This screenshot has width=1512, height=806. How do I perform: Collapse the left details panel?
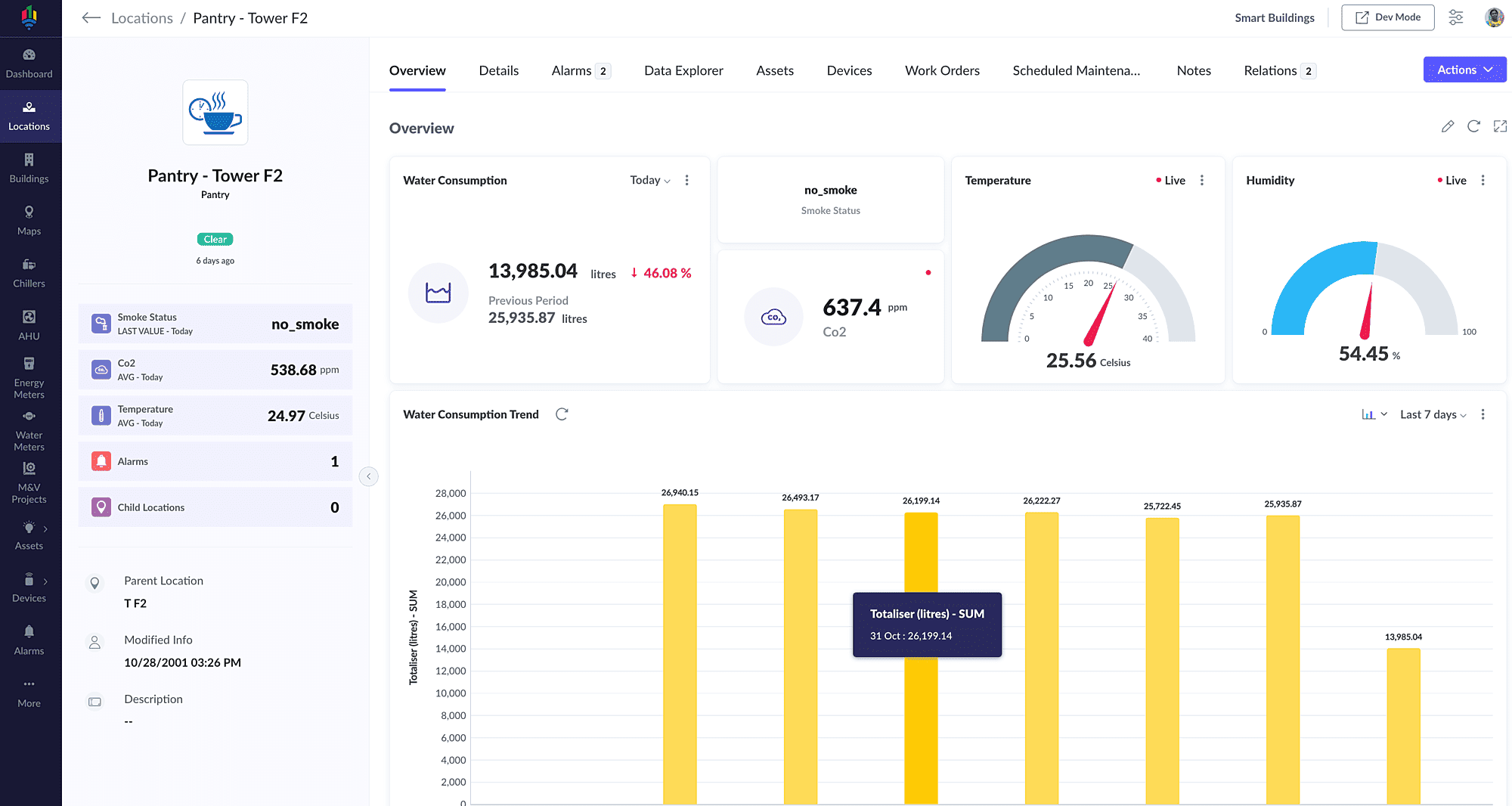coord(369,476)
